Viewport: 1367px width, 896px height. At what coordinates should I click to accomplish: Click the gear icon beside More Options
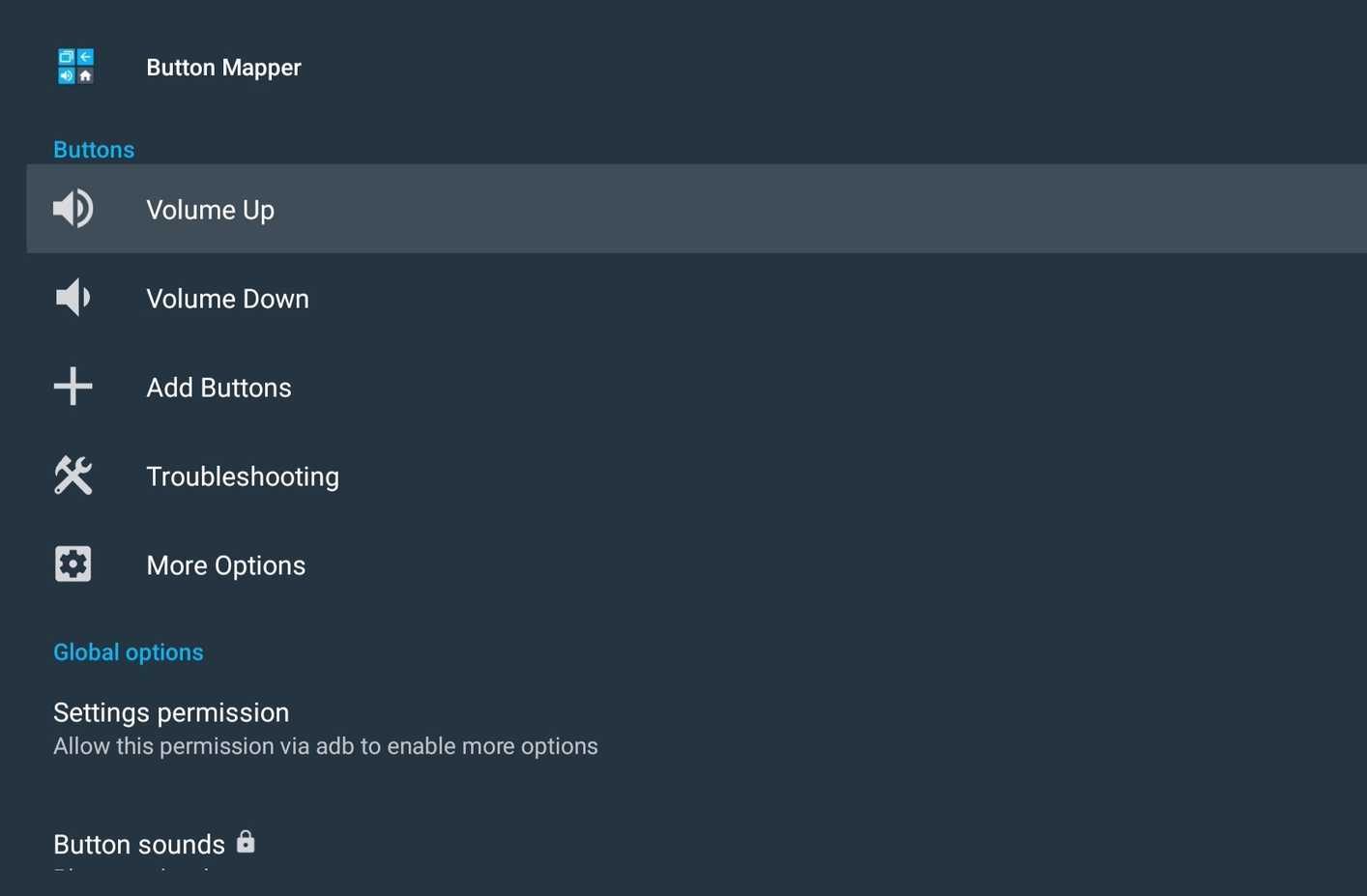click(73, 564)
